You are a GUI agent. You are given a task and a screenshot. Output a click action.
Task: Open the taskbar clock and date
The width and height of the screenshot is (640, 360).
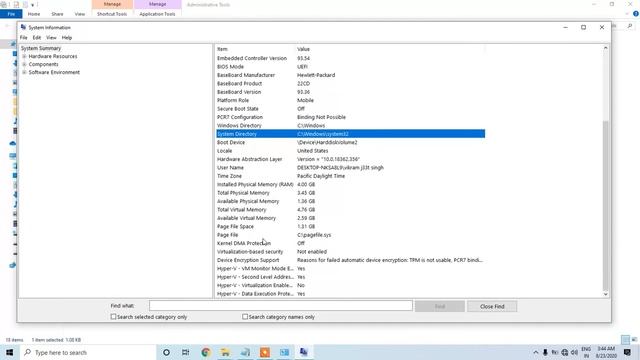point(606,352)
